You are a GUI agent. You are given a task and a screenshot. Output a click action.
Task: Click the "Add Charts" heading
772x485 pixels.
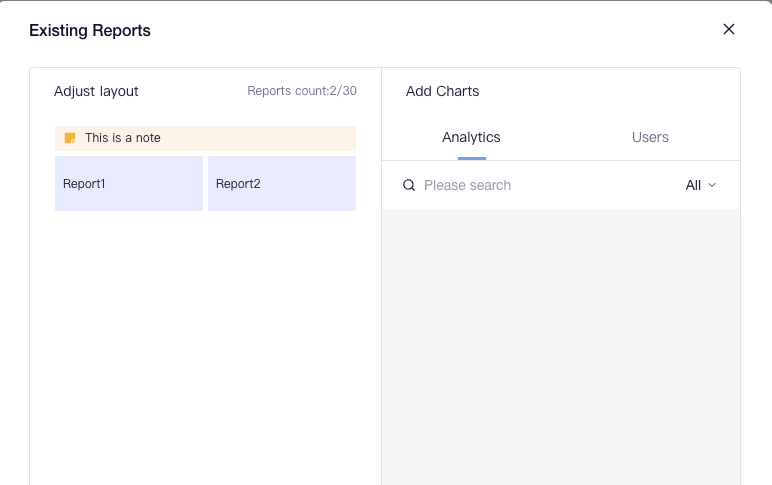(x=442, y=91)
